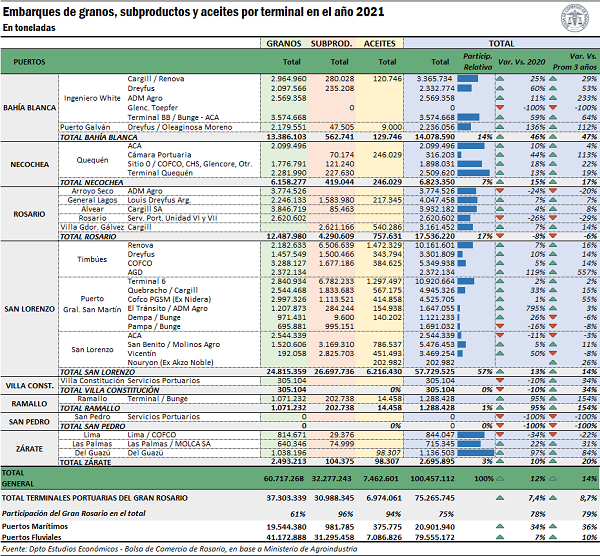Image resolution: width=600 pixels, height=556 pixels.
Task: Click the 'Puertos Marítimos' row label
Action: pyautogui.click(x=35, y=527)
